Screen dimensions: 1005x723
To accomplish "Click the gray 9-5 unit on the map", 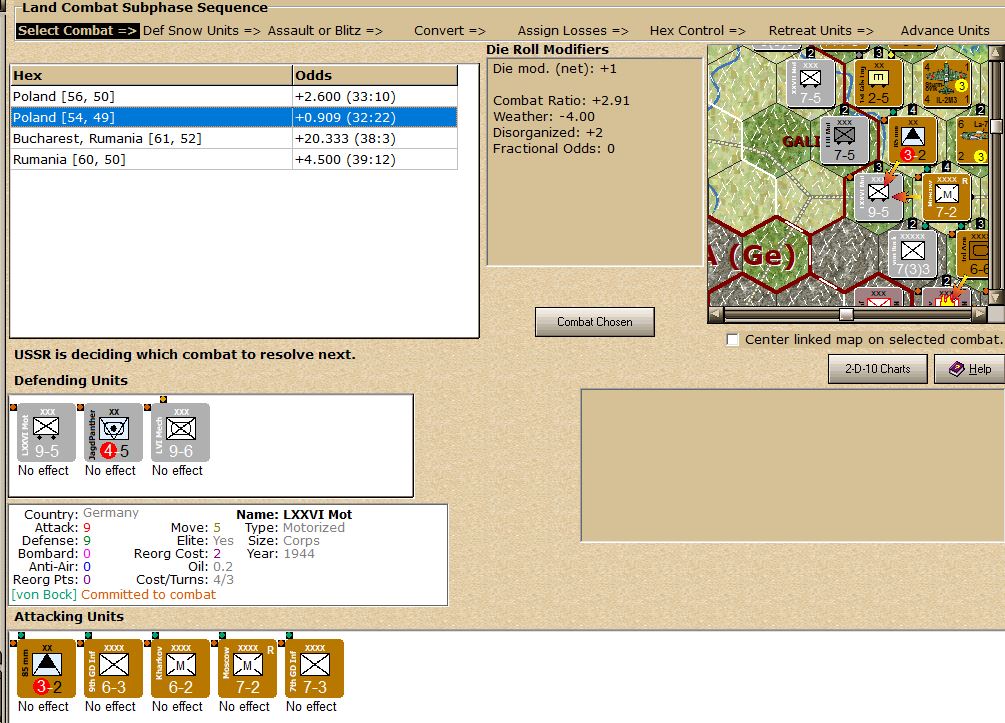I will click(878, 197).
